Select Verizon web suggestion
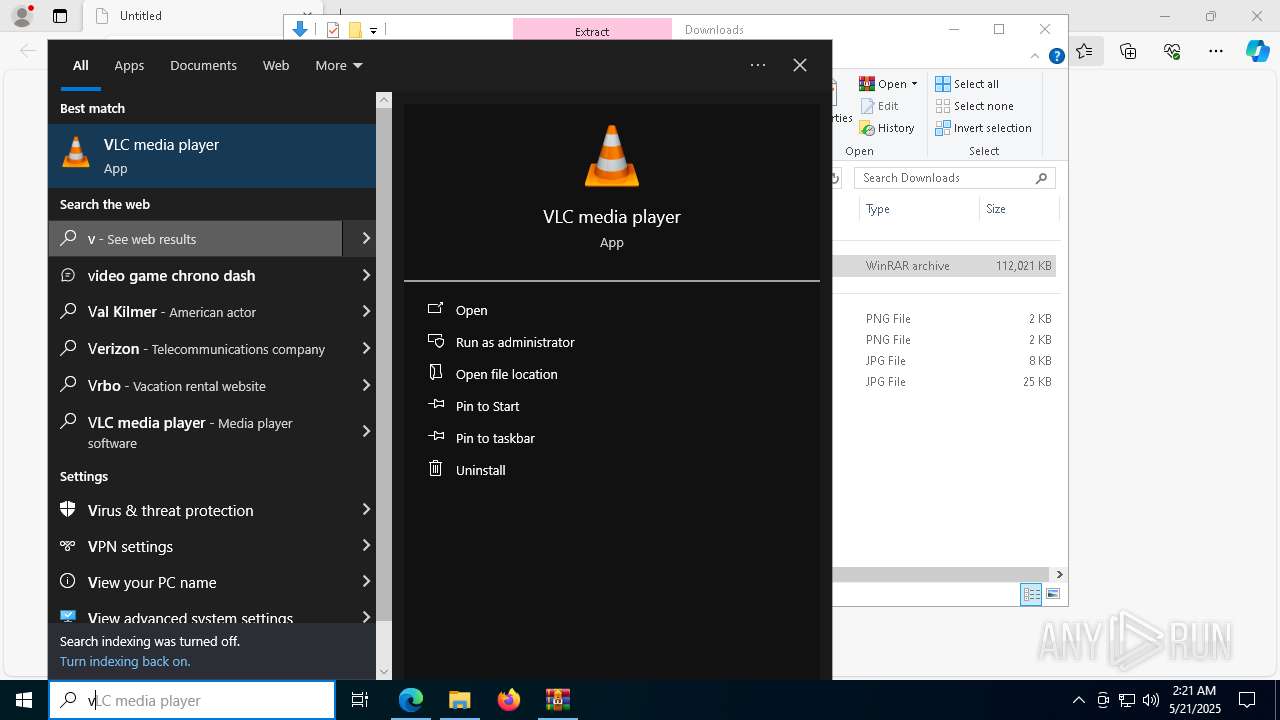 click(x=196, y=349)
